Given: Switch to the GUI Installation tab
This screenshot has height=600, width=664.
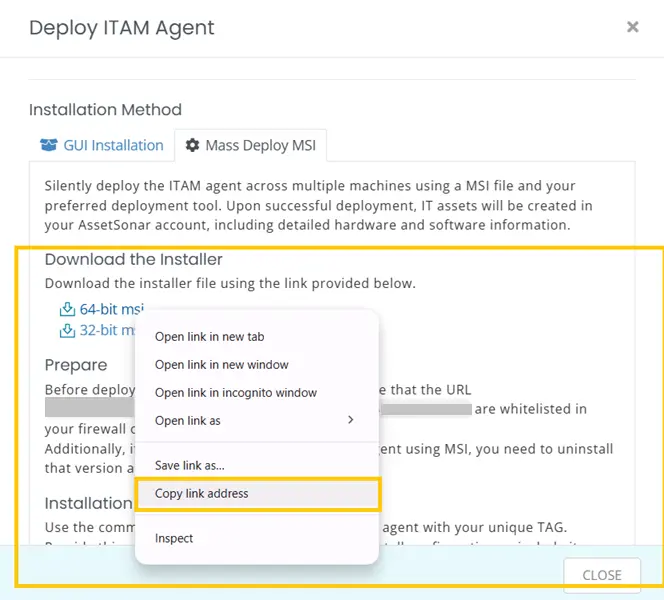Looking at the screenshot, I should [x=102, y=145].
